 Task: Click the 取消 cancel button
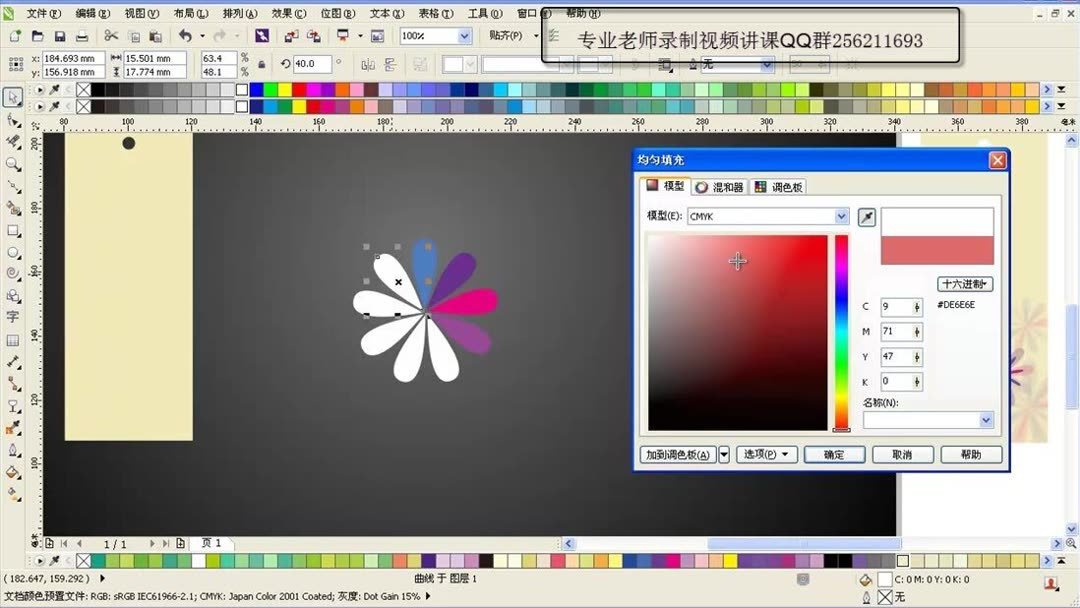[902, 454]
